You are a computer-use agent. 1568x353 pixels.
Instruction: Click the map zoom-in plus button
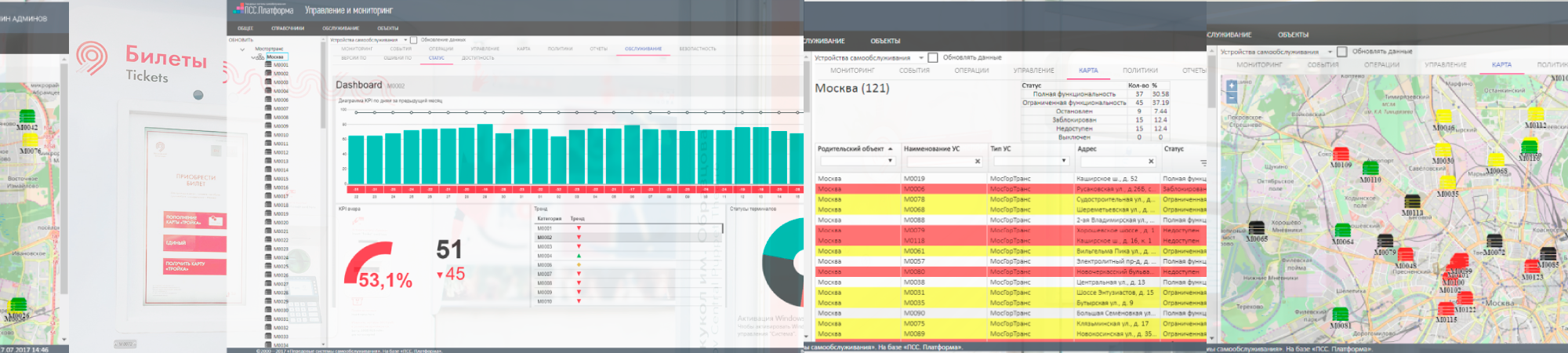(x=1232, y=86)
